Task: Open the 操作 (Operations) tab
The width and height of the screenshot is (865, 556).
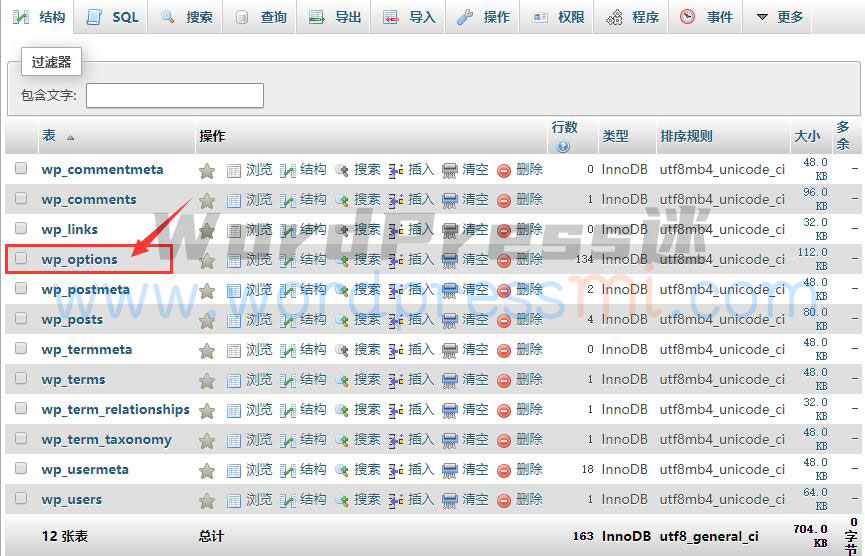Action: coord(483,17)
